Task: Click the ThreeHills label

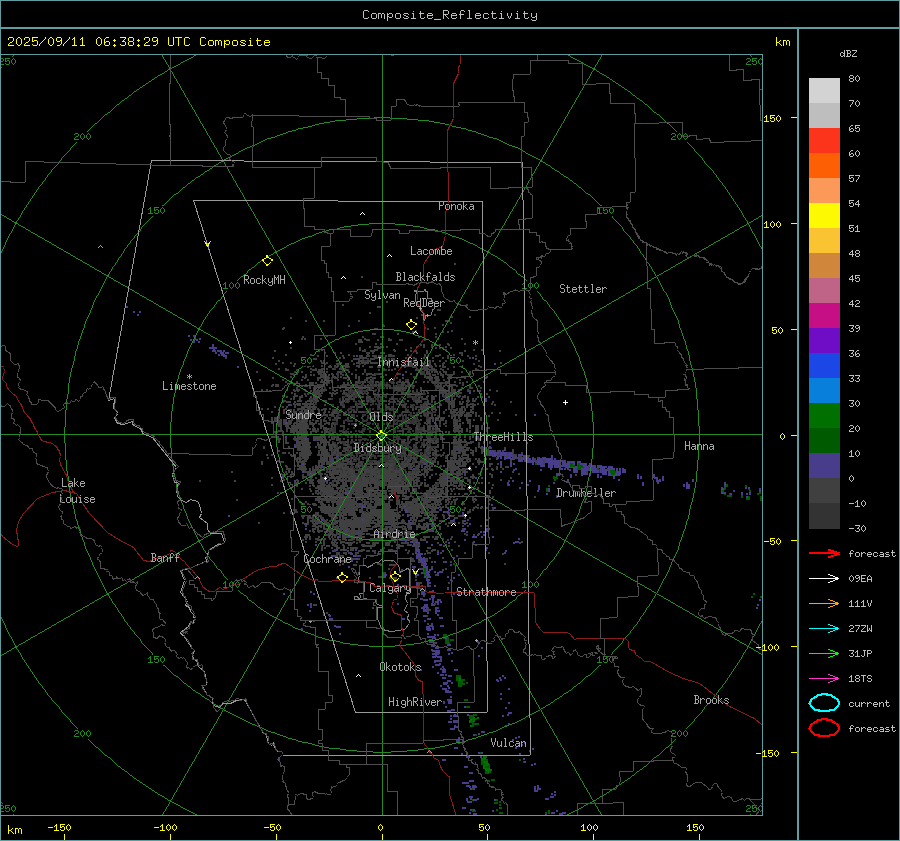Action: point(503,437)
